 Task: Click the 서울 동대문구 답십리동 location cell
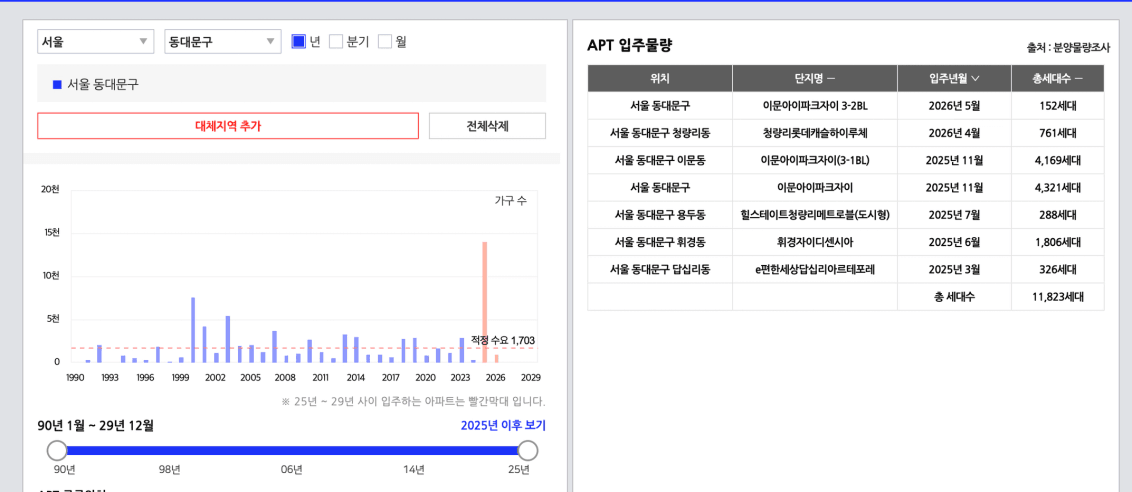pos(660,269)
